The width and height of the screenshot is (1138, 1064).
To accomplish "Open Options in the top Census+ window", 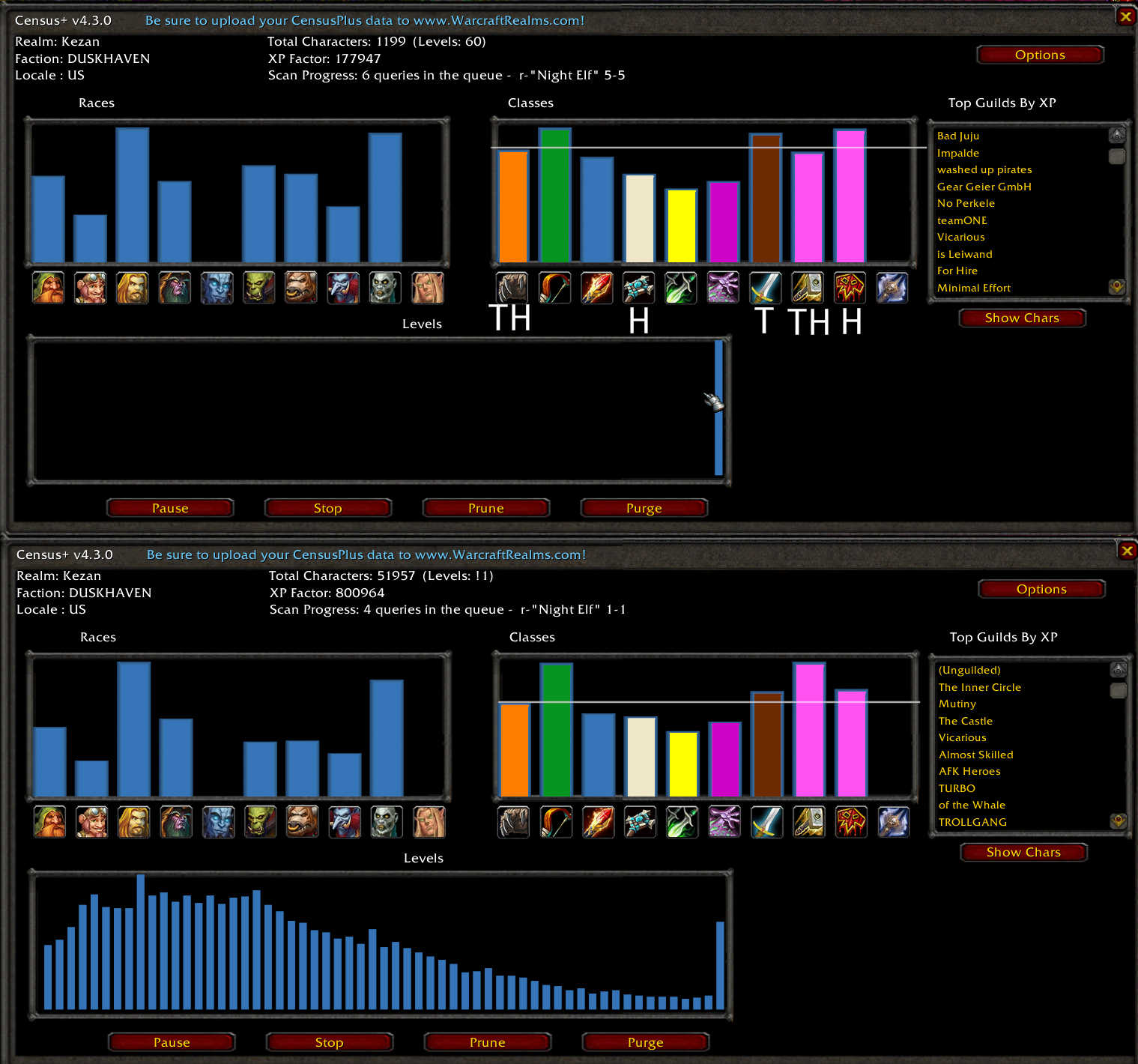I will (1040, 55).
